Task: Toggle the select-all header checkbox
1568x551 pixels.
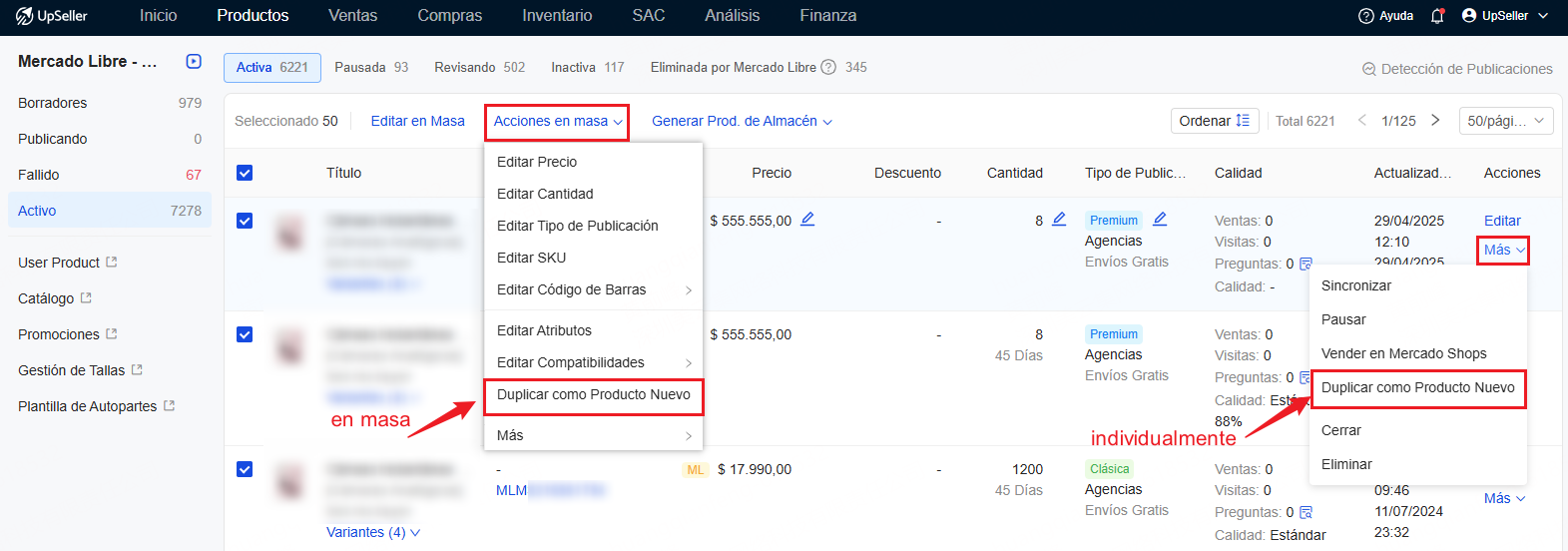Action: (245, 173)
